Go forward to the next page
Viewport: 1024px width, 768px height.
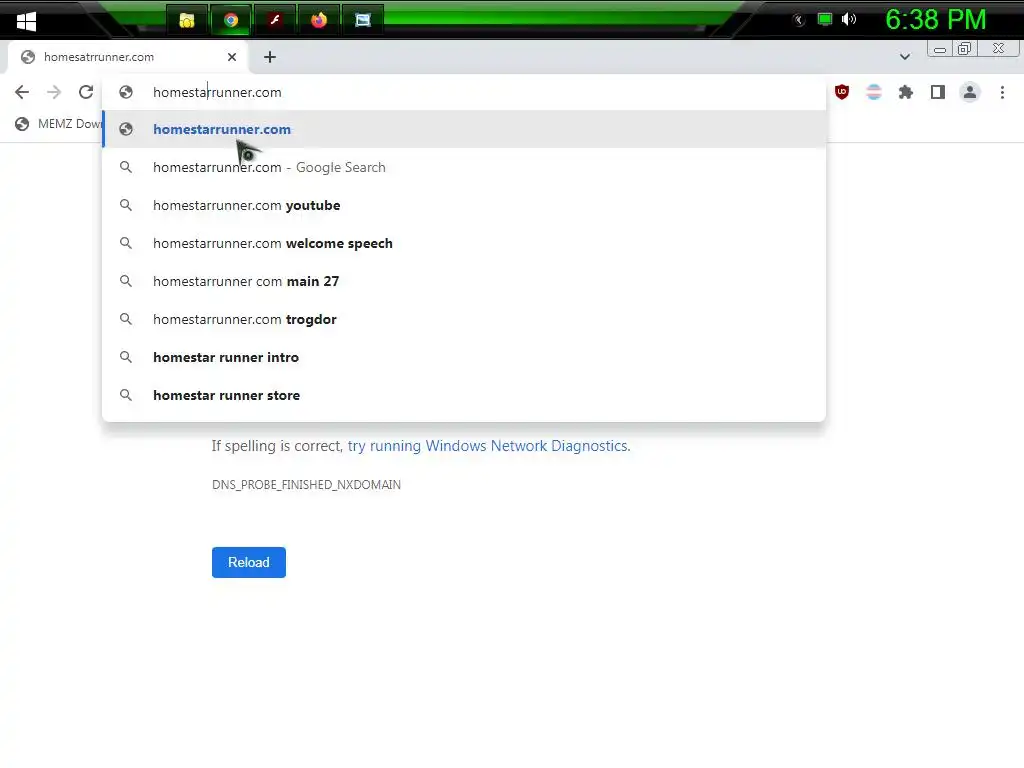54,92
